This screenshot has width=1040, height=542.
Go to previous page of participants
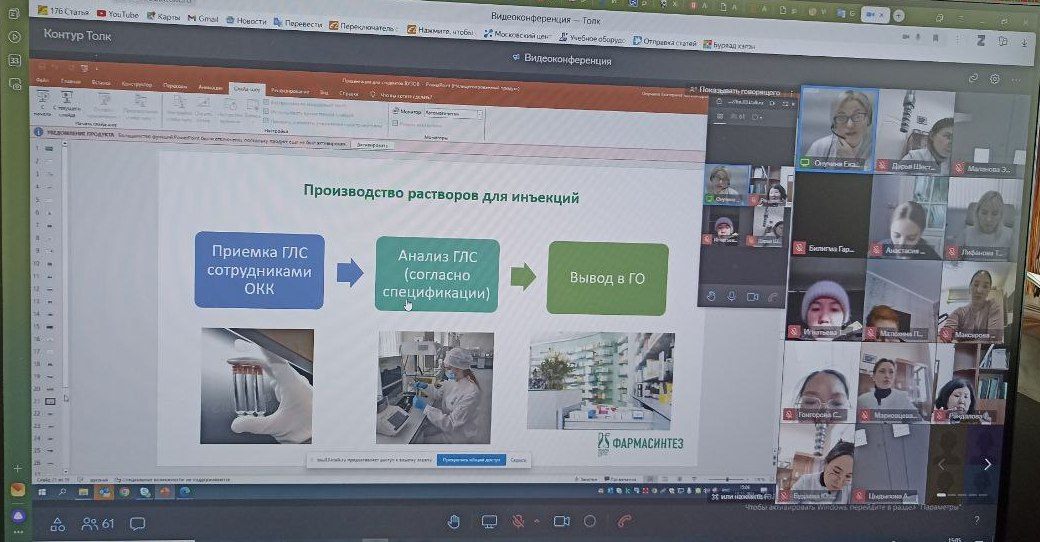[940, 464]
